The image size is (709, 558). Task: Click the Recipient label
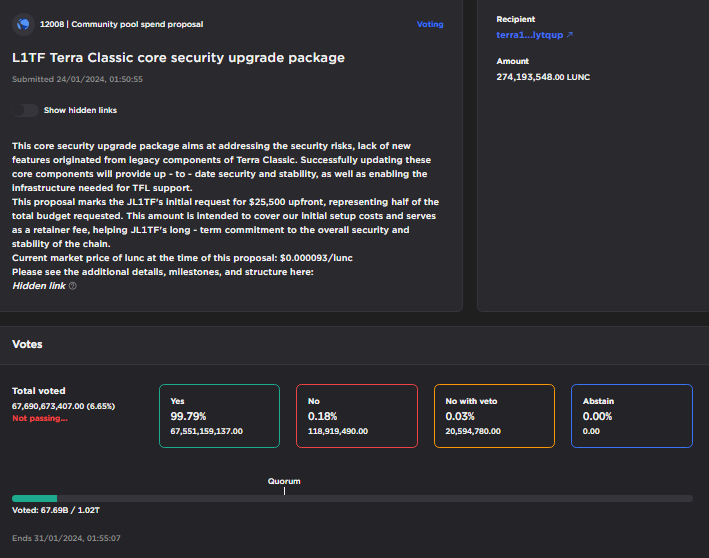click(x=515, y=19)
